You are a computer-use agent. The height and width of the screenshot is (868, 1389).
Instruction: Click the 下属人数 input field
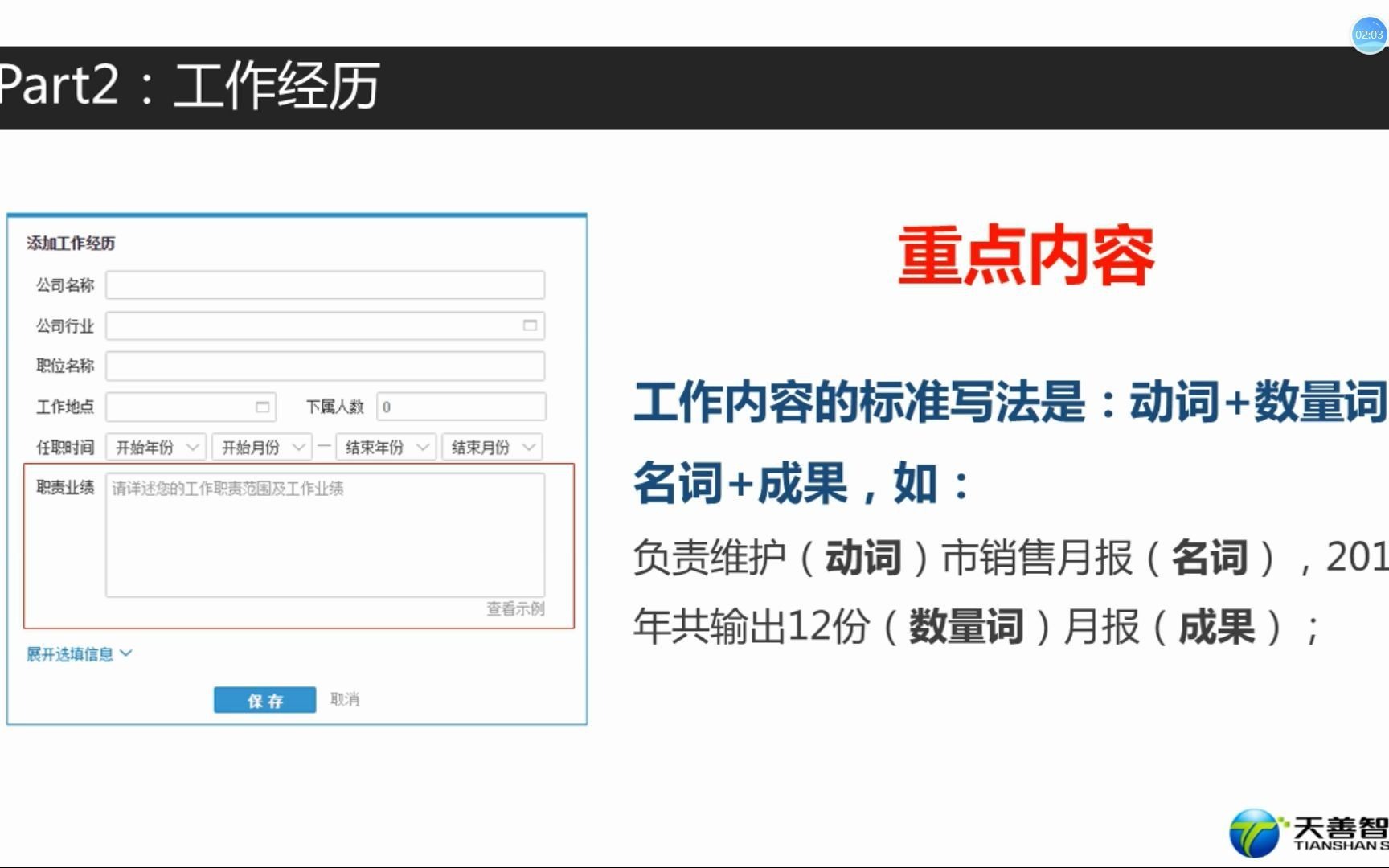(x=461, y=407)
